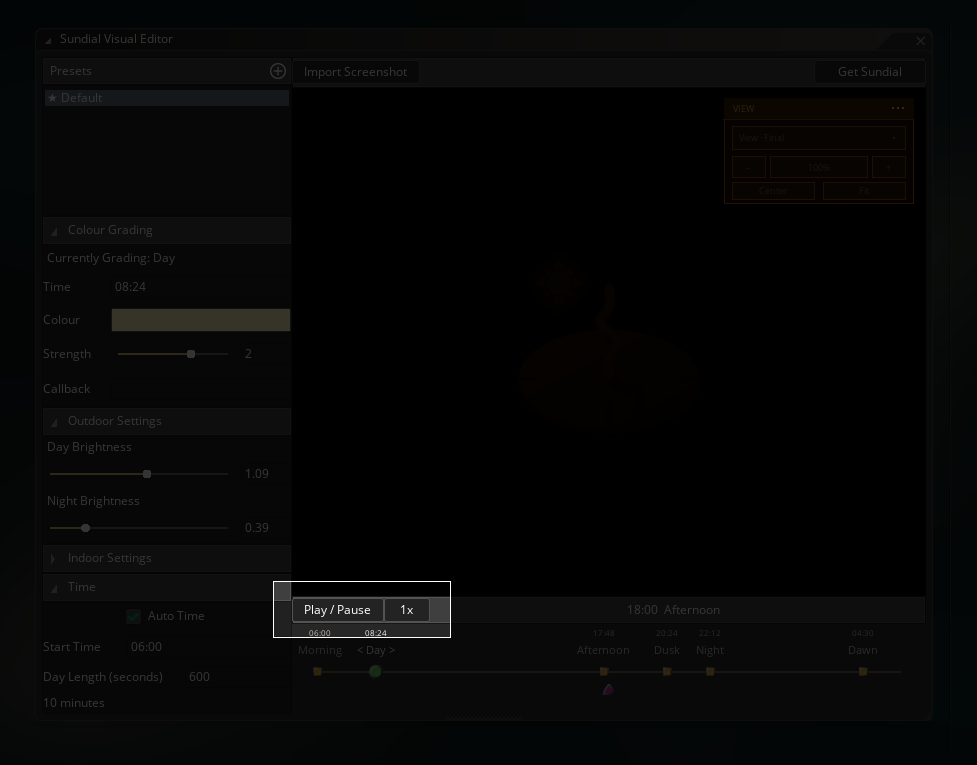Screen dimensions: 977x765
Task: Close the Sundial Visual Editor window
Action: (920, 41)
